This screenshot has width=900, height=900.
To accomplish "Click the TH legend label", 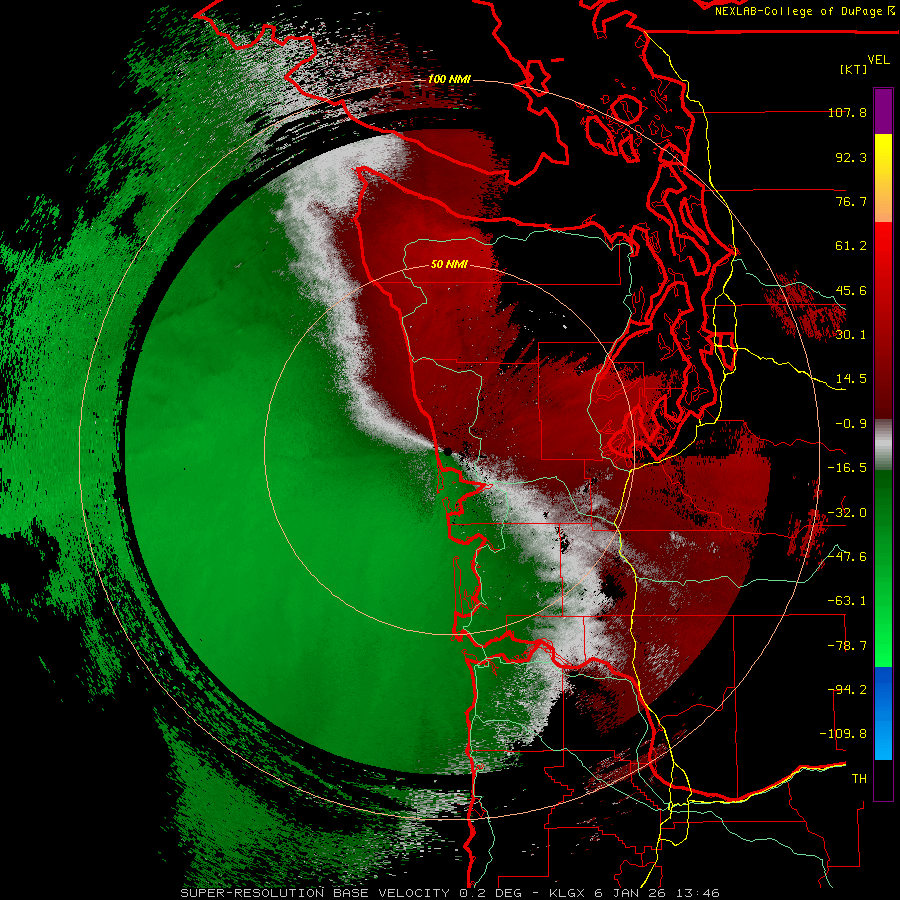I will 859,779.
